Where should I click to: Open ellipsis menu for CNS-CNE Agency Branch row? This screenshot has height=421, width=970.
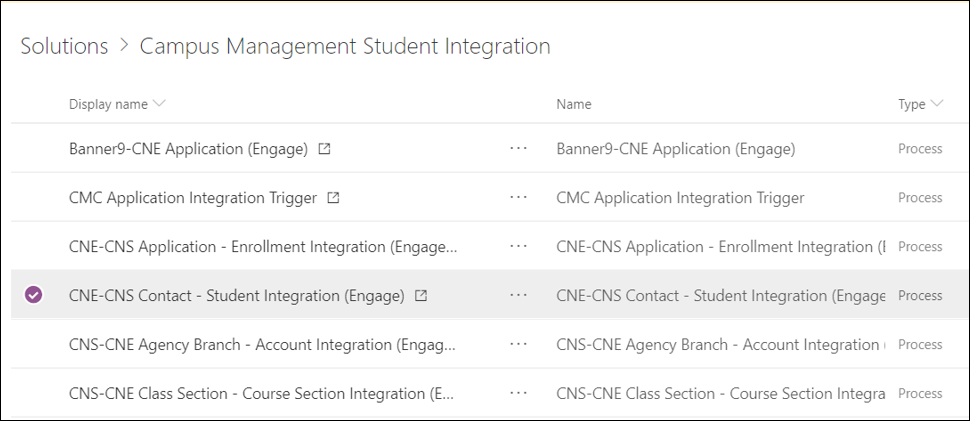(x=518, y=345)
